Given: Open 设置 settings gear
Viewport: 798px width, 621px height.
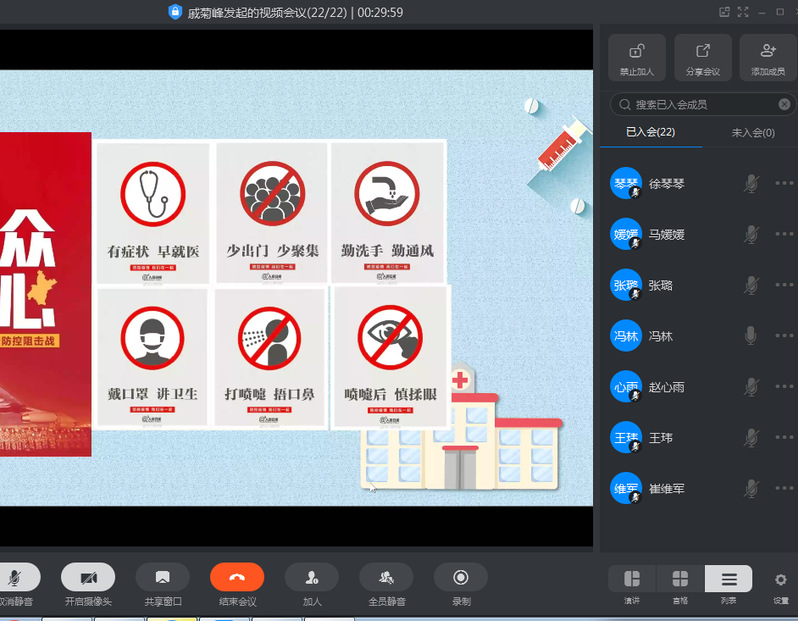Looking at the screenshot, I should pyautogui.click(x=781, y=579).
